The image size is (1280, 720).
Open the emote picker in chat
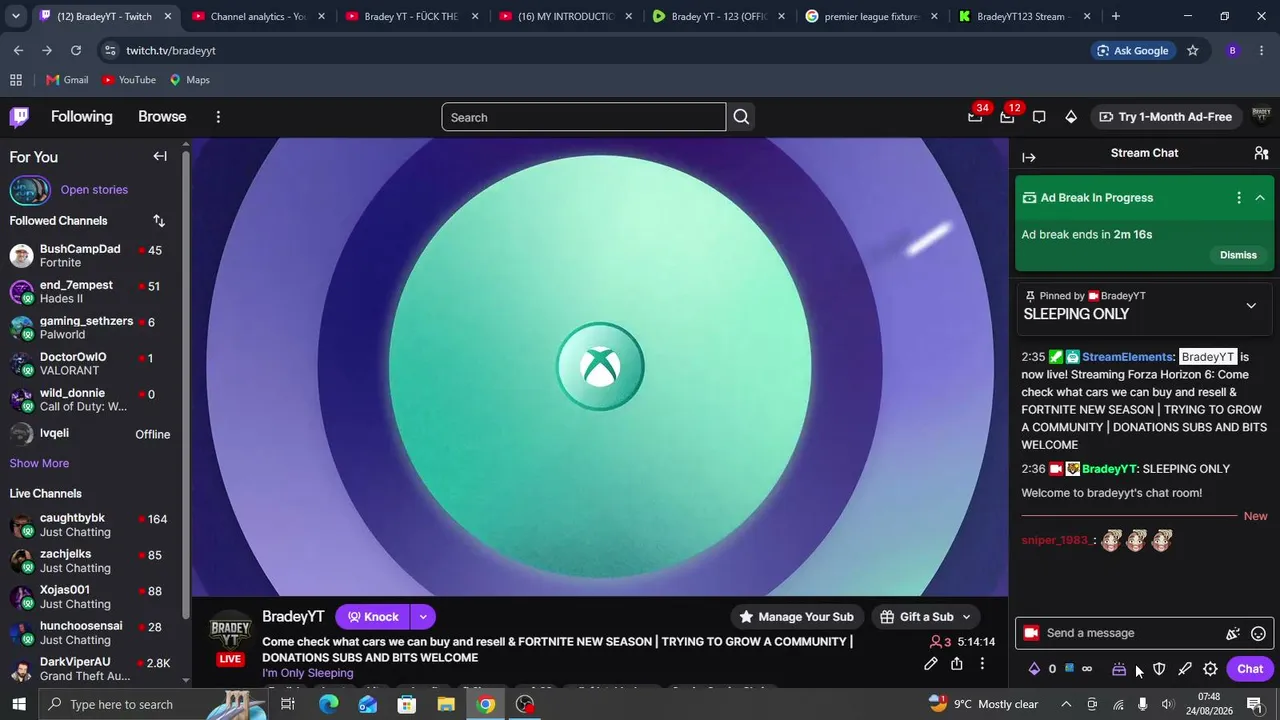1259,633
